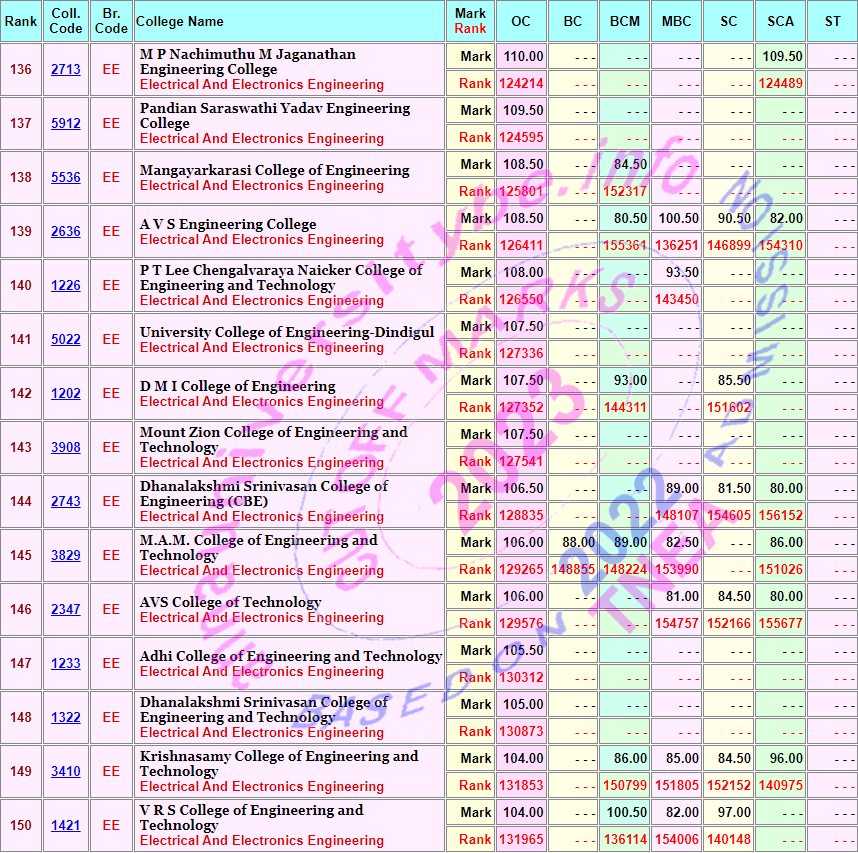This screenshot has height=853, width=858.
Task: Click the College Name column header
Action: (180, 22)
